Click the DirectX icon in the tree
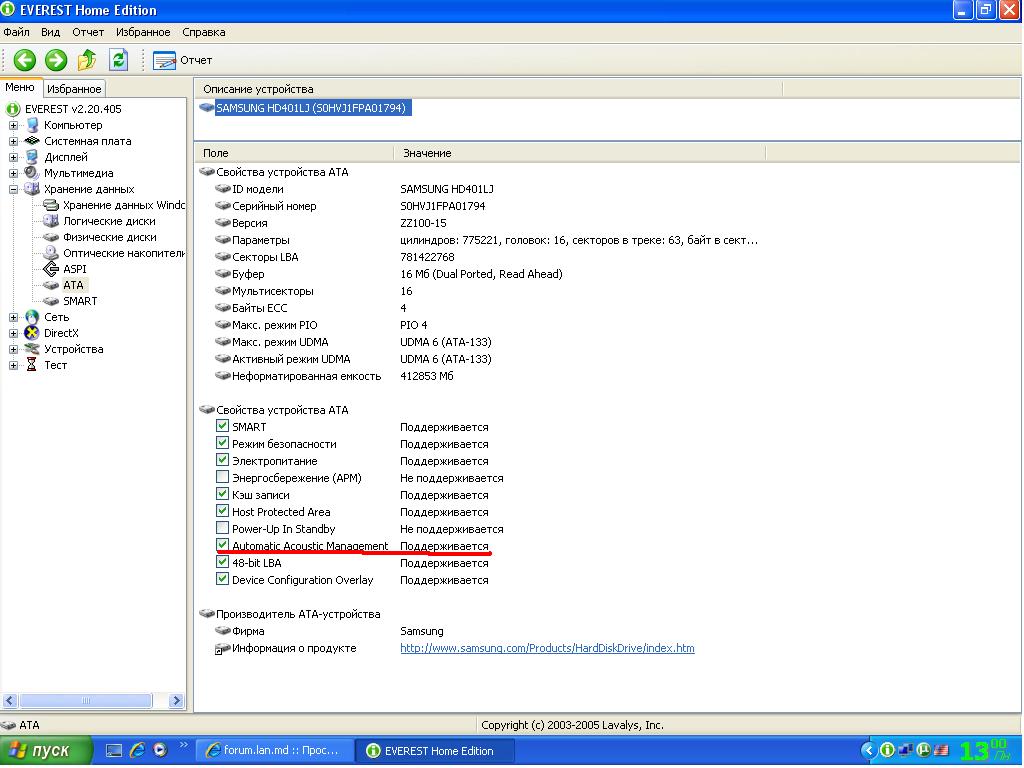 (x=32, y=333)
